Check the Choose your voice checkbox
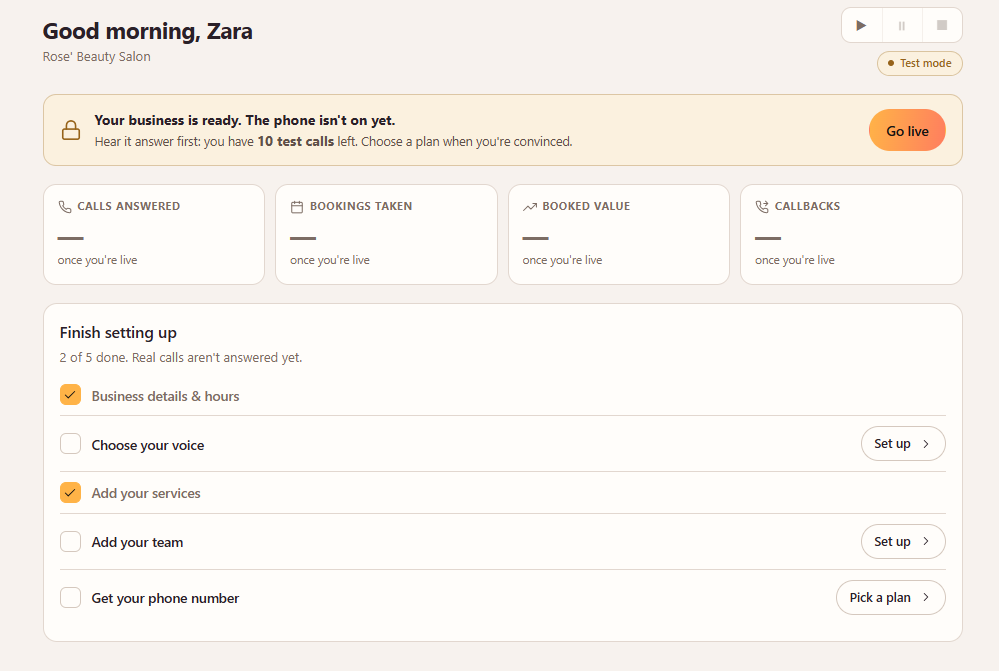The height and width of the screenshot is (671, 999). pos(71,444)
